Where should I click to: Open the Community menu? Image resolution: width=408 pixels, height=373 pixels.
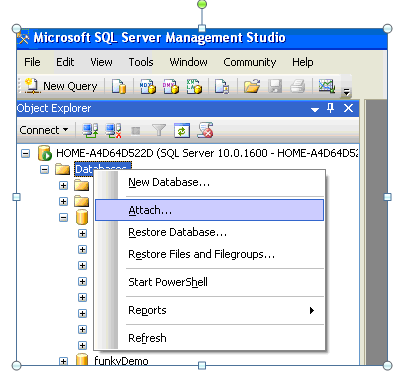(x=250, y=62)
